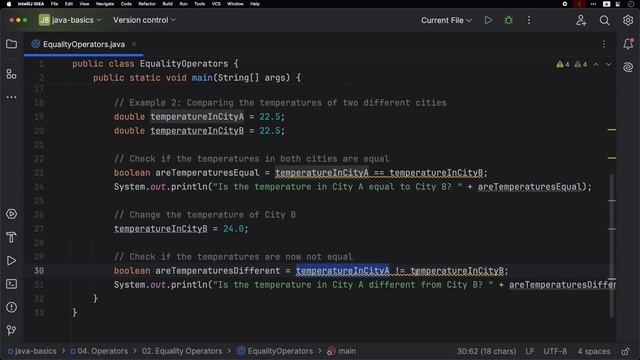Open the Git tool window icon

[x=11, y=330]
